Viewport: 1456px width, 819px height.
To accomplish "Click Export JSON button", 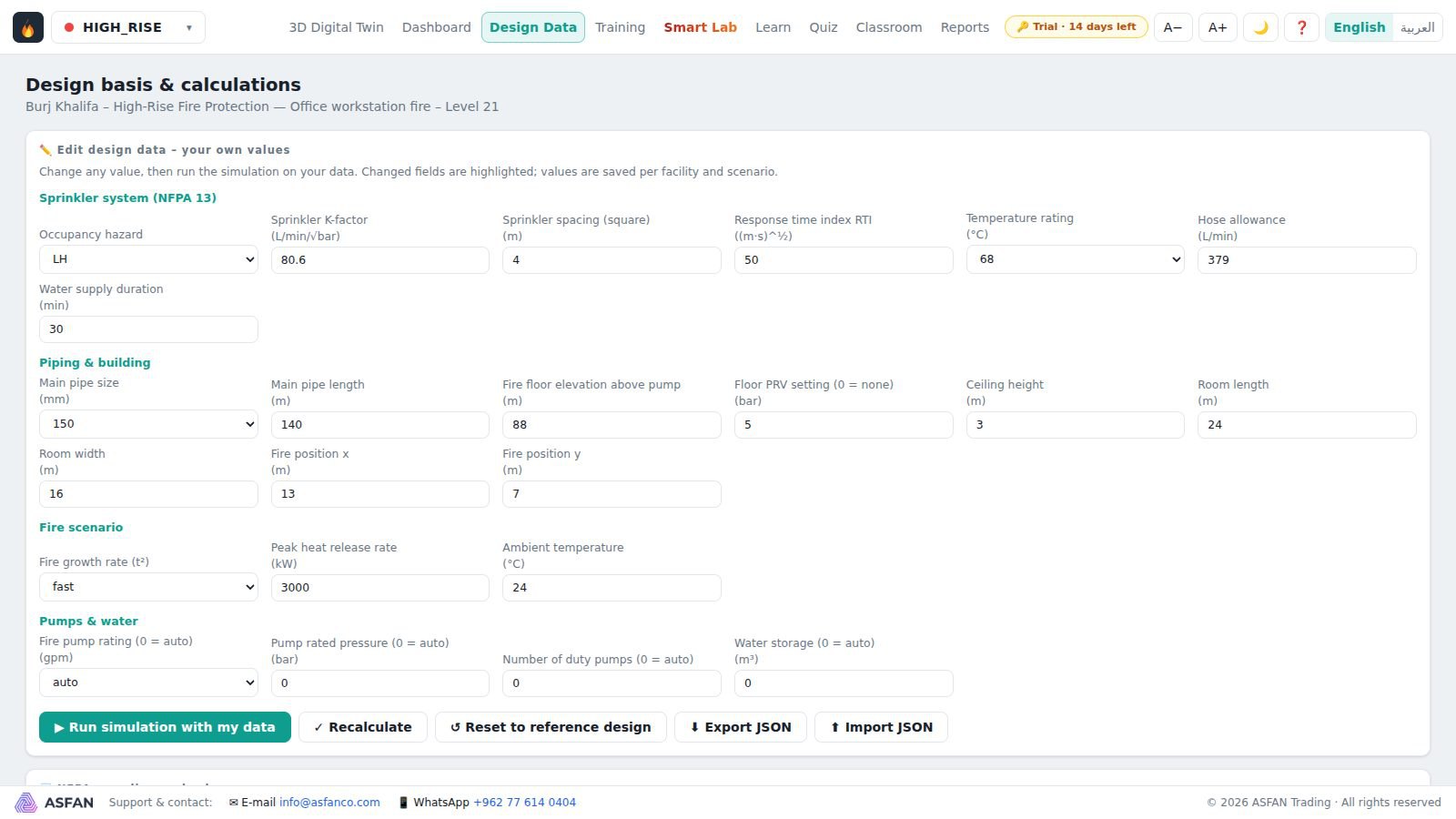I will click(x=741, y=727).
